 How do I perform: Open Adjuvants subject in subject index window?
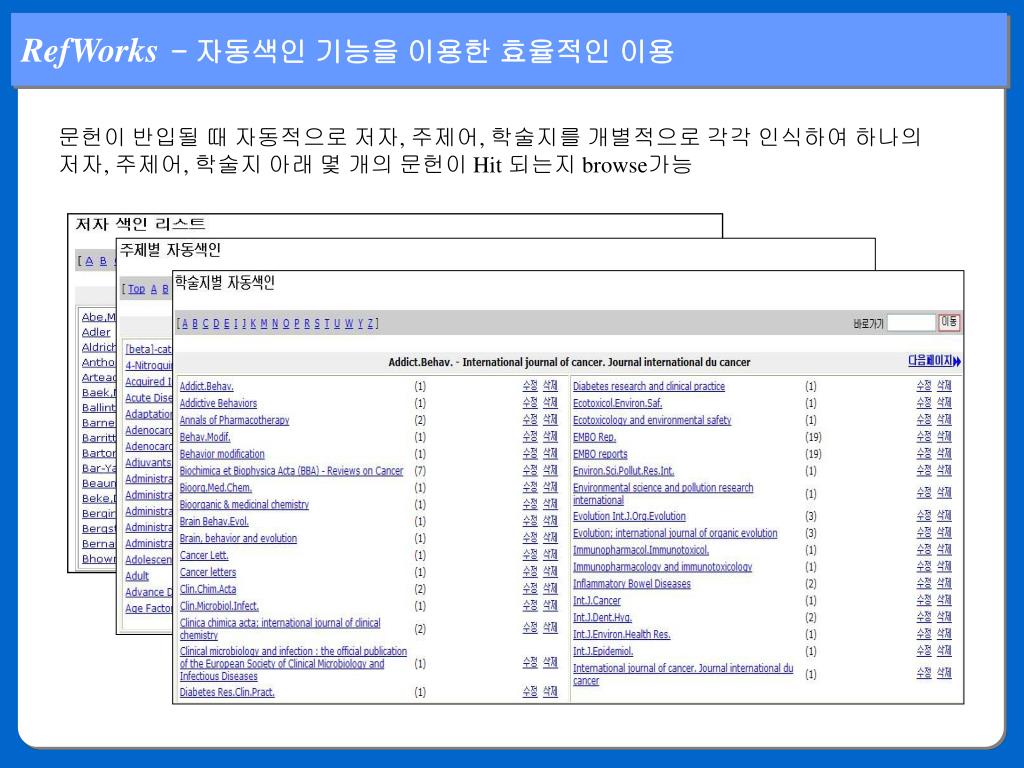click(148, 463)
